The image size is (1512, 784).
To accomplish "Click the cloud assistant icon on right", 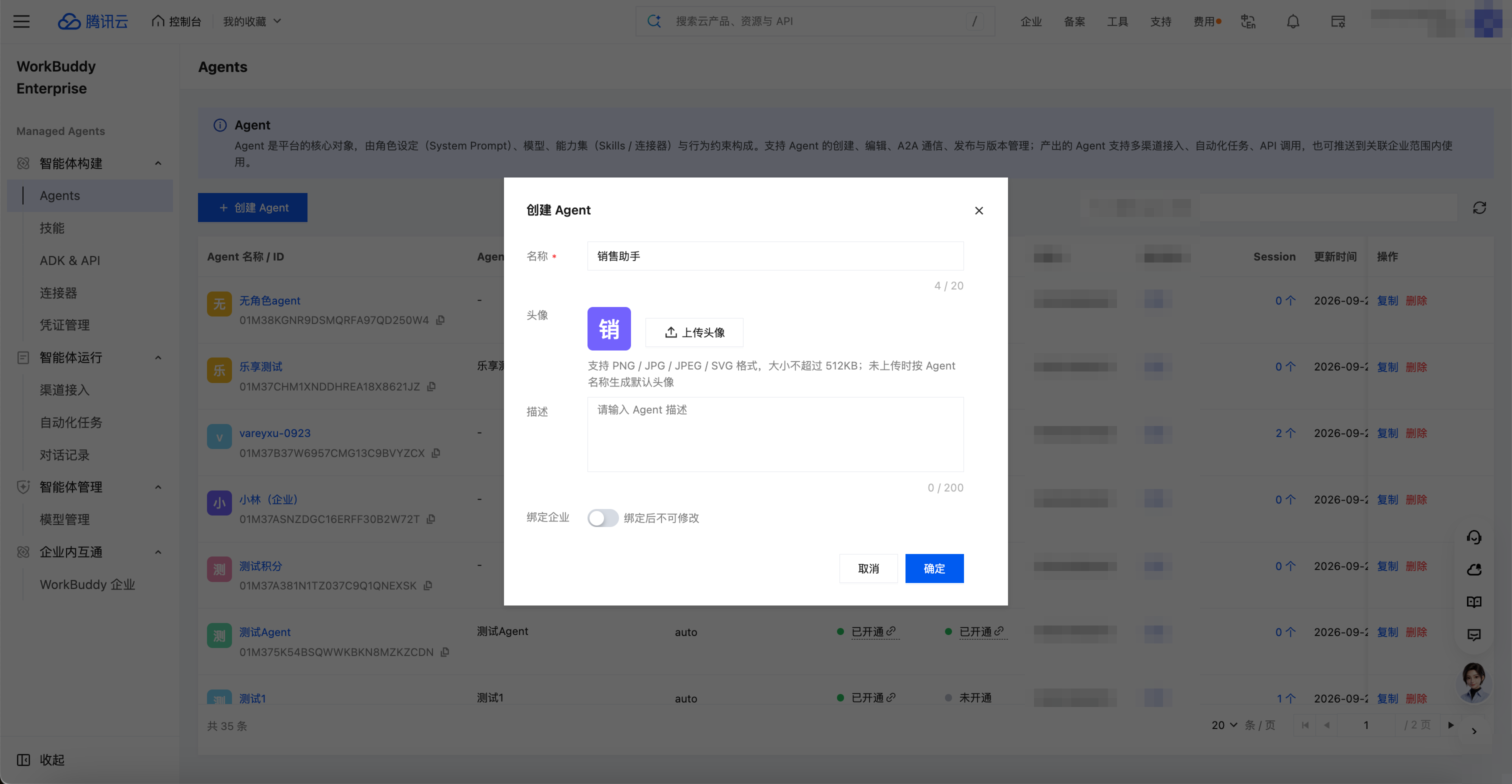I will (x=1474, y=569).
